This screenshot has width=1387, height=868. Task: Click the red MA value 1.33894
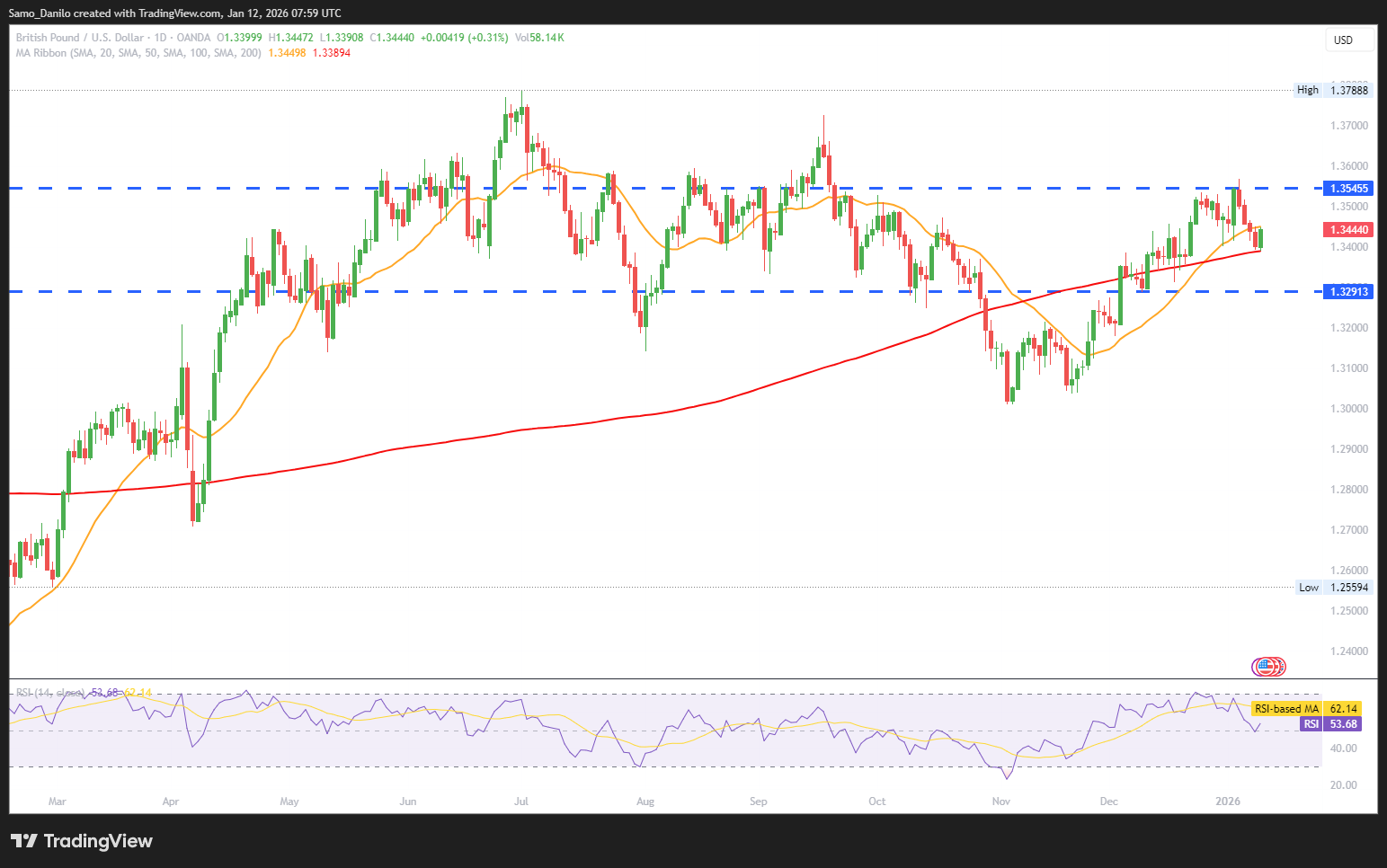click(x=332, y=53)
